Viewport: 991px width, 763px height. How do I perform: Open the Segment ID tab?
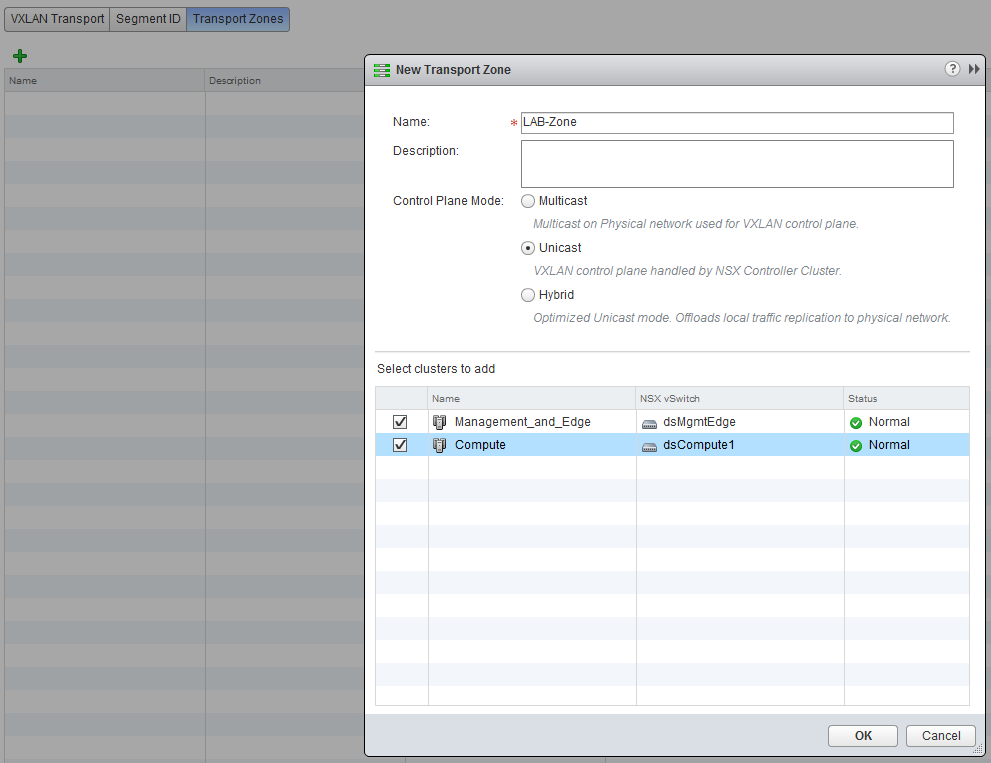(x=148, y=19)
